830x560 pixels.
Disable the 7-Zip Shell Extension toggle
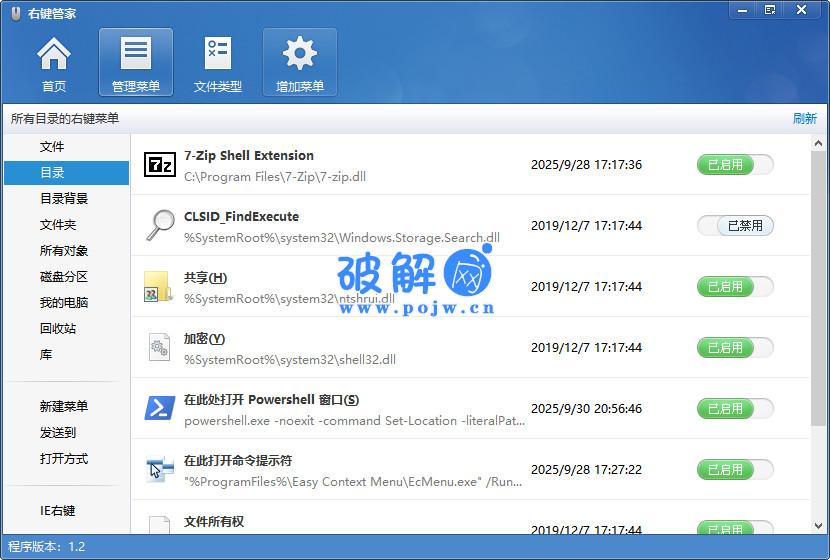pos(735,165)
